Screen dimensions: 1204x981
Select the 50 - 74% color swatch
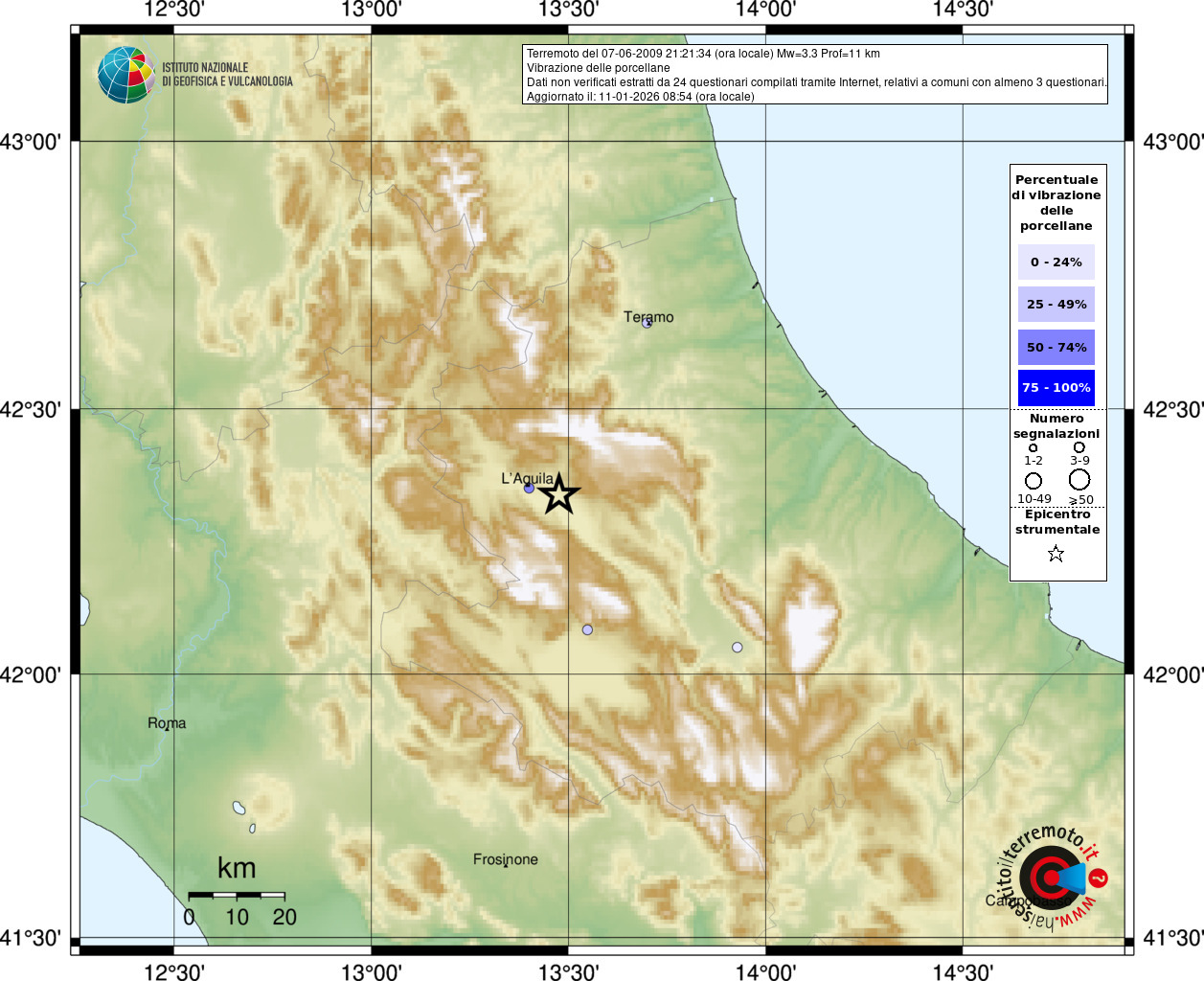tap(1056, 347)
